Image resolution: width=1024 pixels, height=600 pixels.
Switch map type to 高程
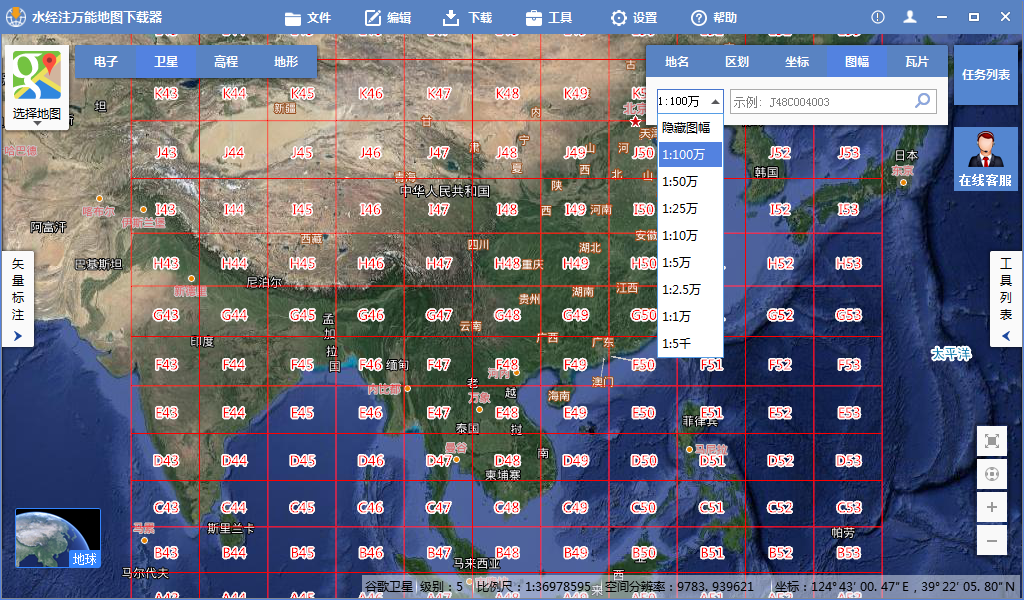pyautogui.click(x=226, y=61)
